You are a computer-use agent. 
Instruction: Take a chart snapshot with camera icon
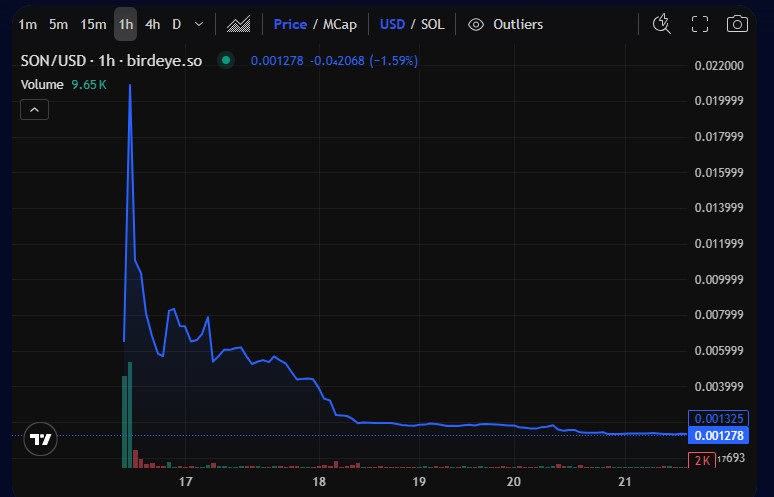736,24
